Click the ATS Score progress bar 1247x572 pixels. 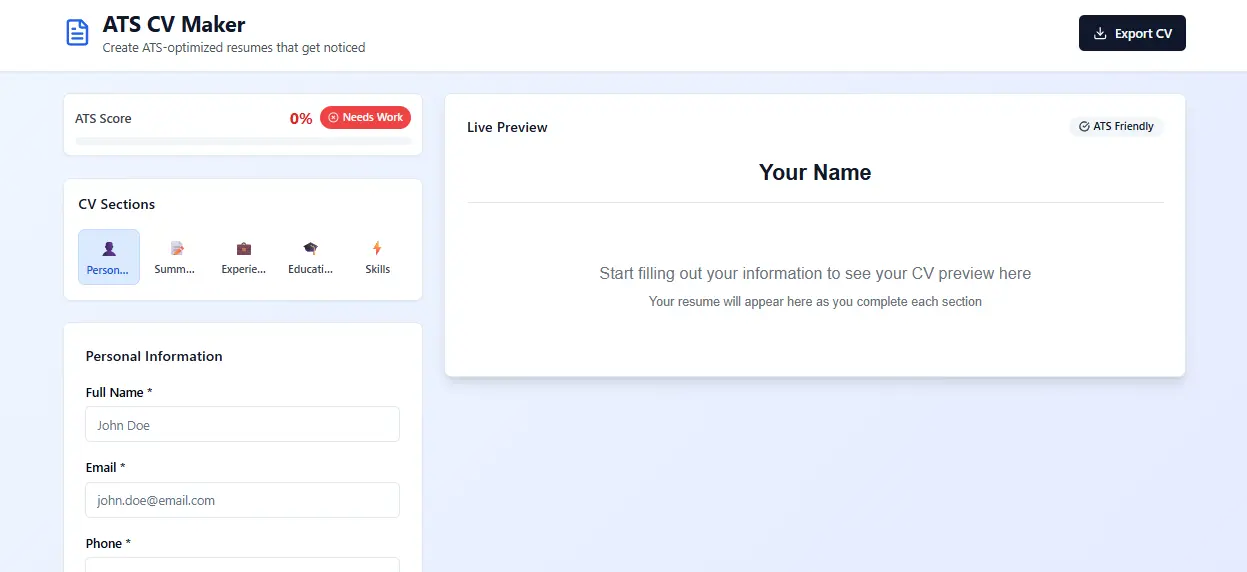coord(243,141)
